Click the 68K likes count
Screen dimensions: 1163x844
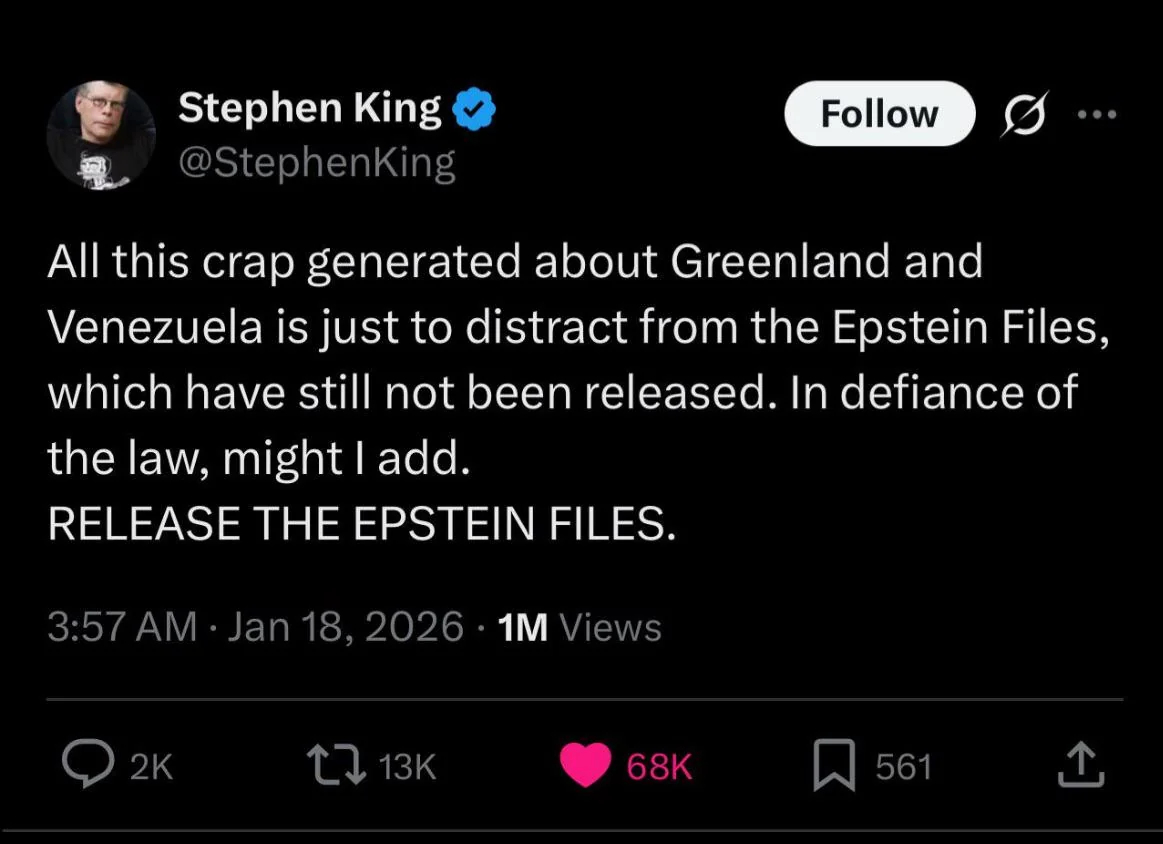click(x=659, y=767)
